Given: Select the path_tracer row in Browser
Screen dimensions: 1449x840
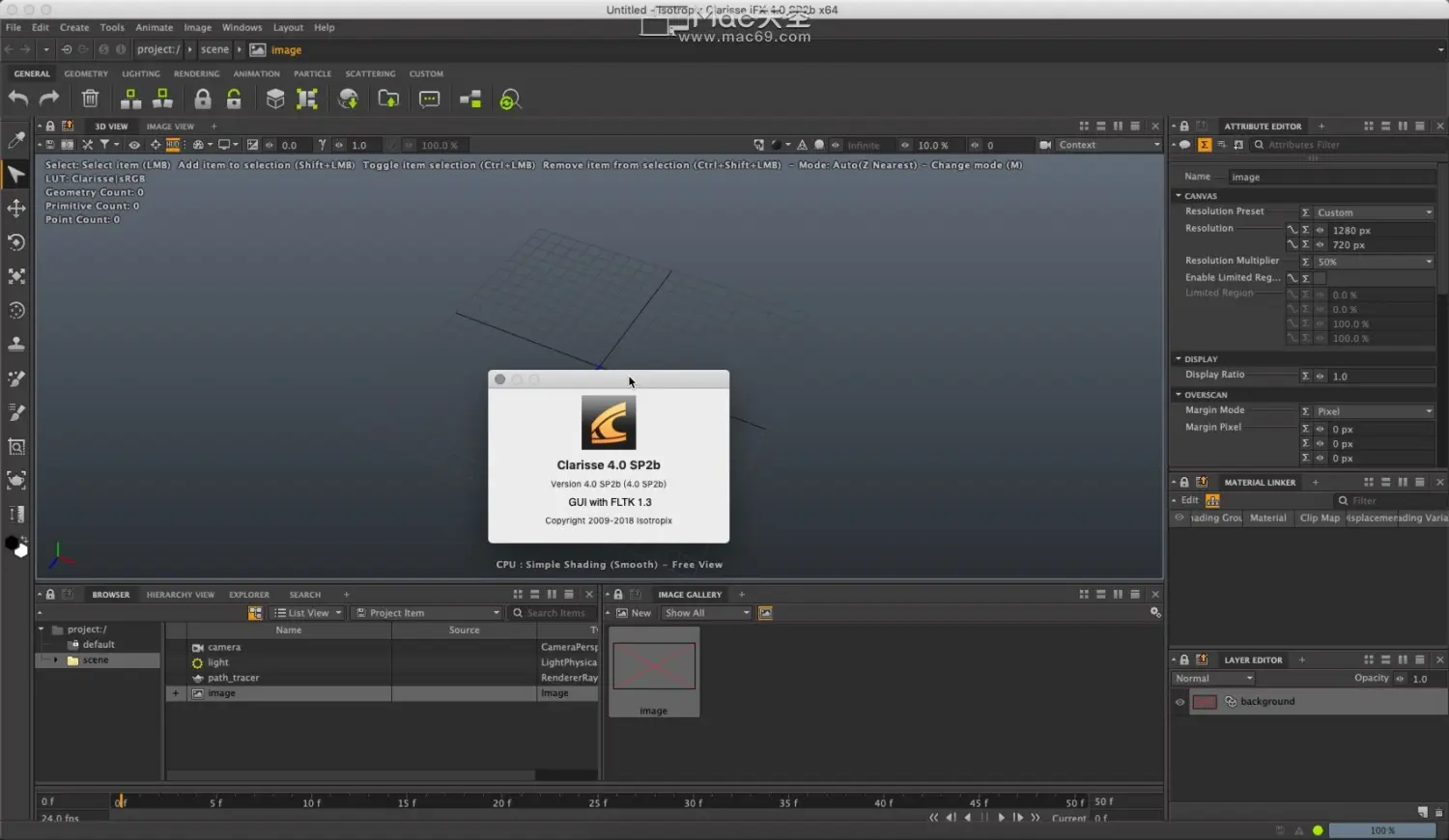Looking at the screenshot, I should coord(382,678).
